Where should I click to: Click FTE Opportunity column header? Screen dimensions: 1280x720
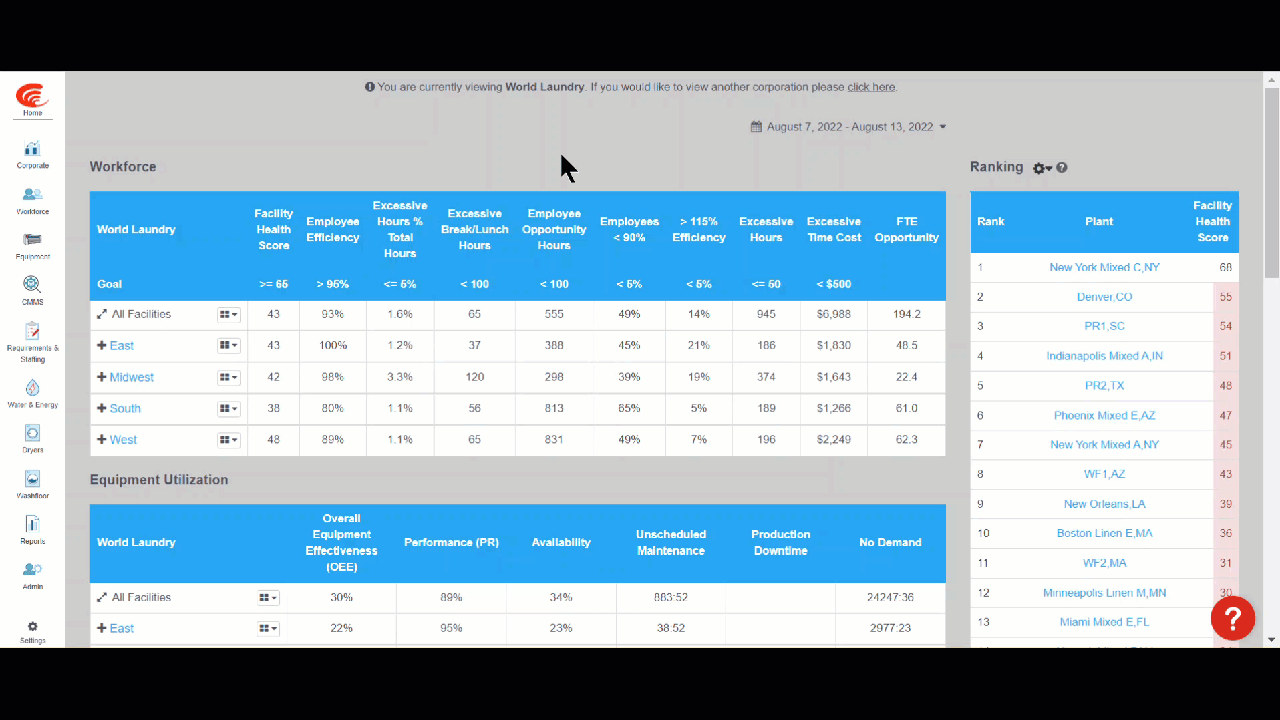[x=907, y=230]
